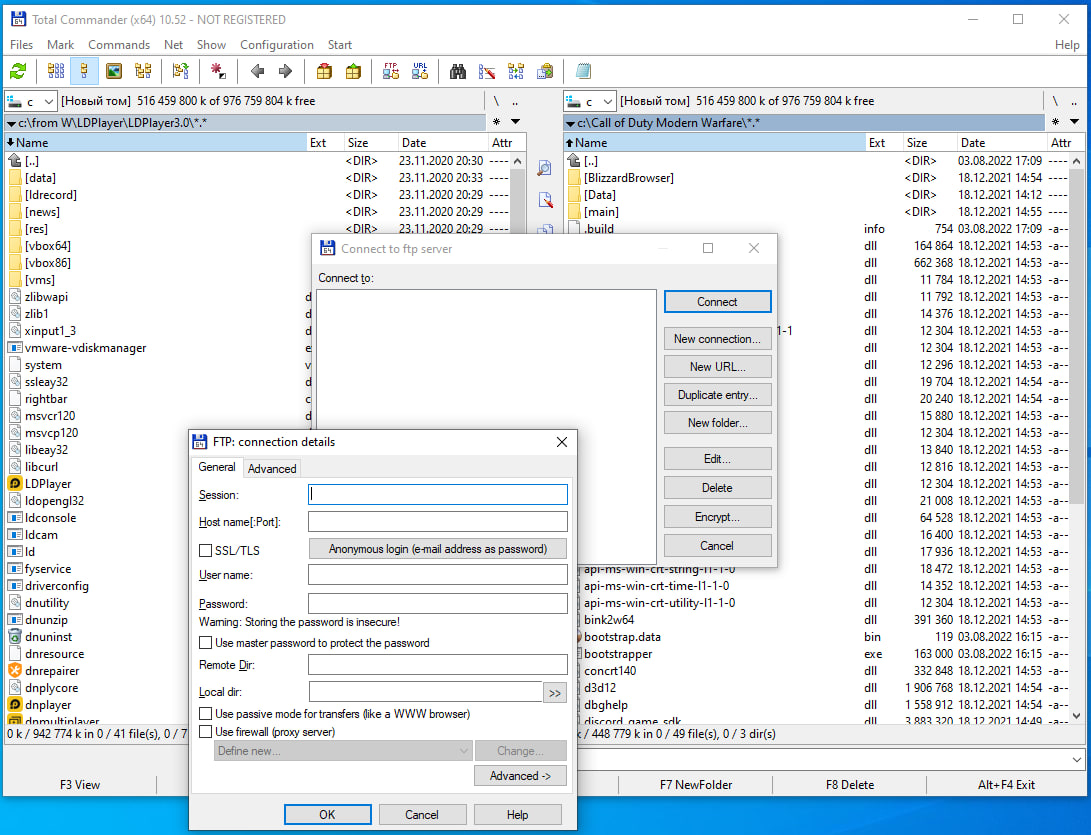Enable the SSL/TLS checkbox
The height and width of the screenshot is (835, 1091).
click(x=205, y=550)
